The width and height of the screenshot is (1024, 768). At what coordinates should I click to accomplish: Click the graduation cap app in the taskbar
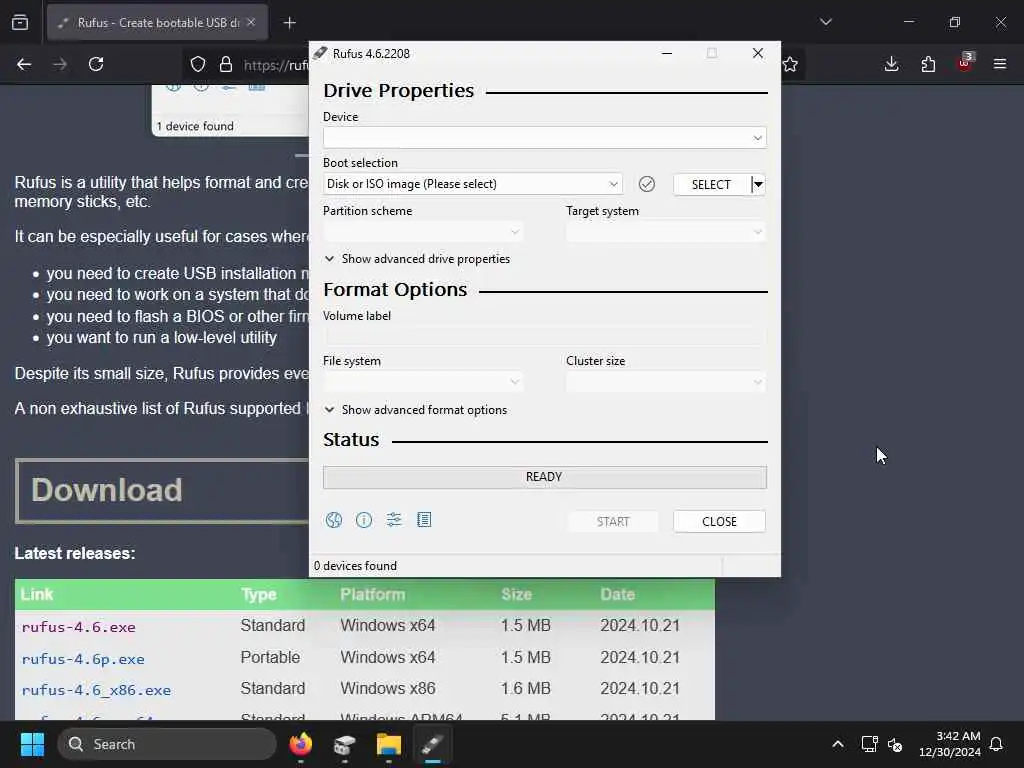344,744
